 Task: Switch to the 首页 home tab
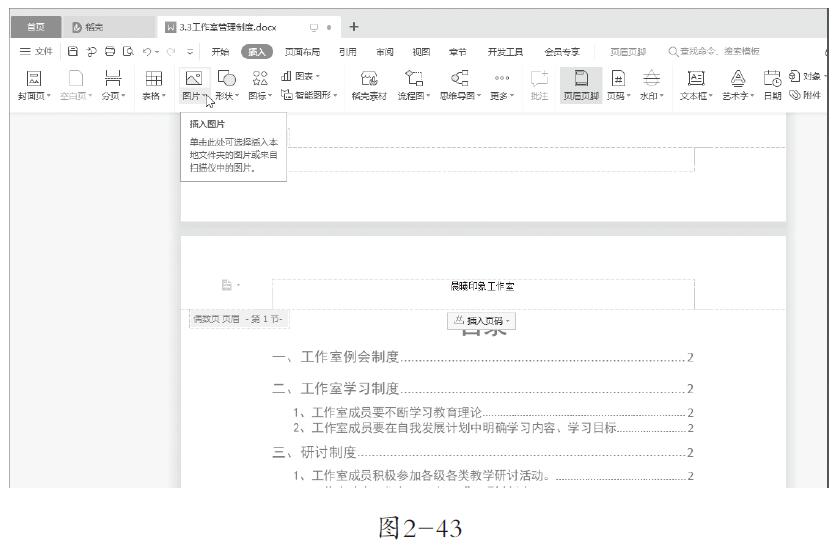(36, 27)
